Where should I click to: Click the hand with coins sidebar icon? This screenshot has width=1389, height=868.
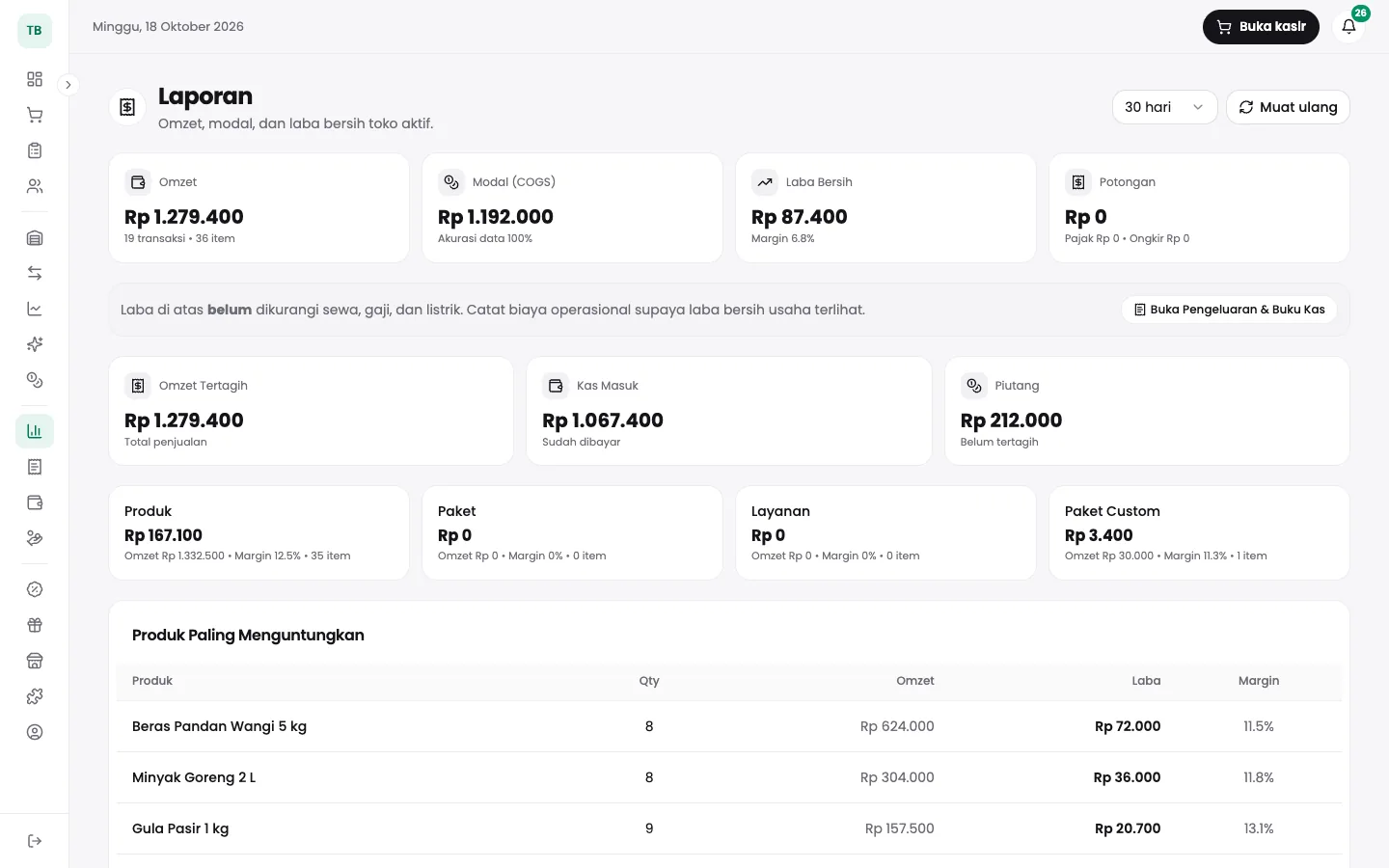coord(35,538)
